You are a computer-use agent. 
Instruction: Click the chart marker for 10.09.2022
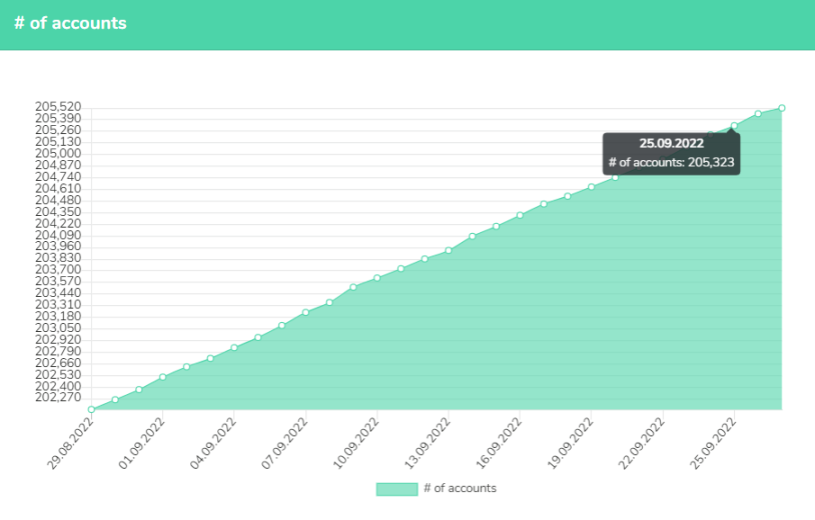pos(377,278)
